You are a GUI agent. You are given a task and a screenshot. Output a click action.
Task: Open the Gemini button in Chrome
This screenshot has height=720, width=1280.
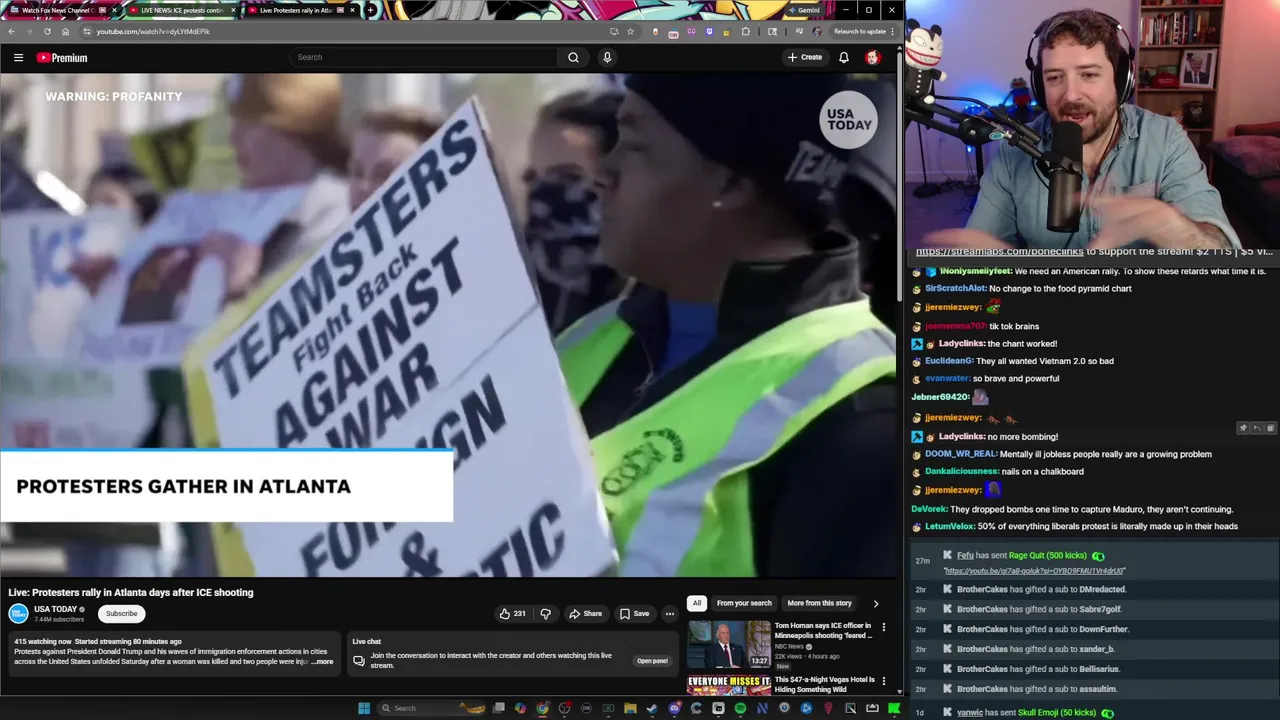click(x=803, y=10)
